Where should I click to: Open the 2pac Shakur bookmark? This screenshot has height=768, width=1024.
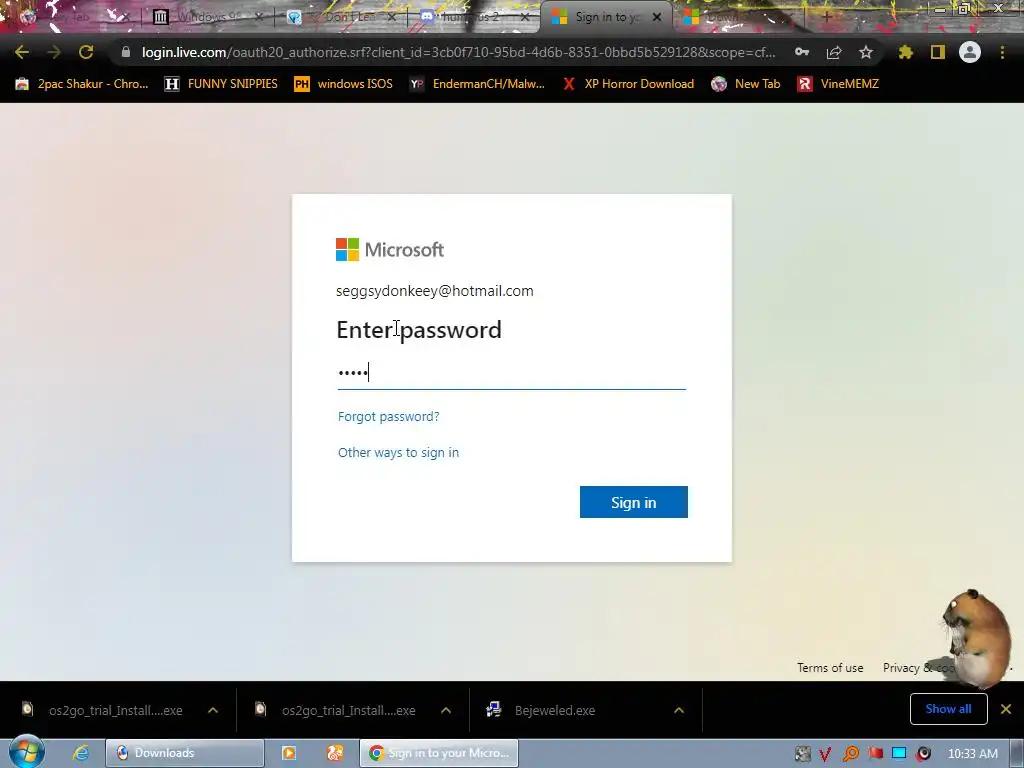[82, 84]
